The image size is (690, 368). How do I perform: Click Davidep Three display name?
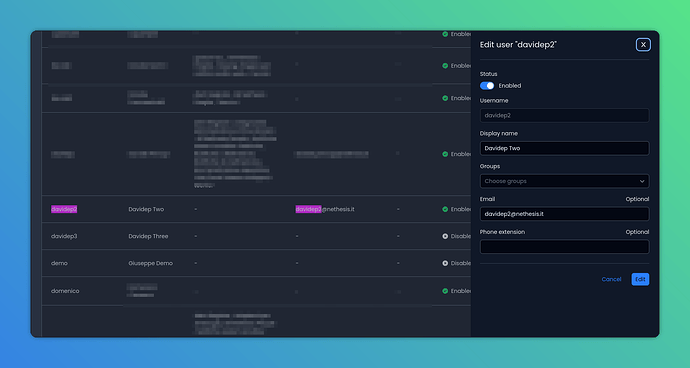tap(148, 236)
